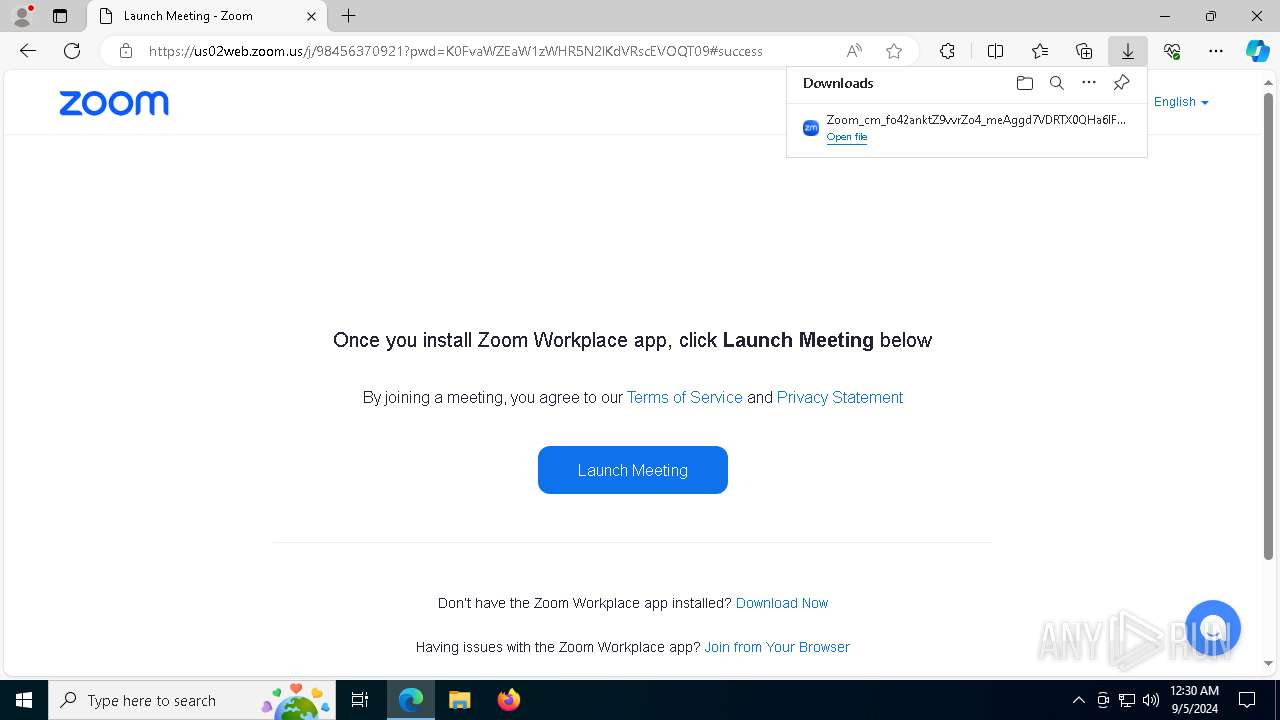The image size is (1280, 720).
Task: Open the notification center icon
Action: tap(1247, 700)
